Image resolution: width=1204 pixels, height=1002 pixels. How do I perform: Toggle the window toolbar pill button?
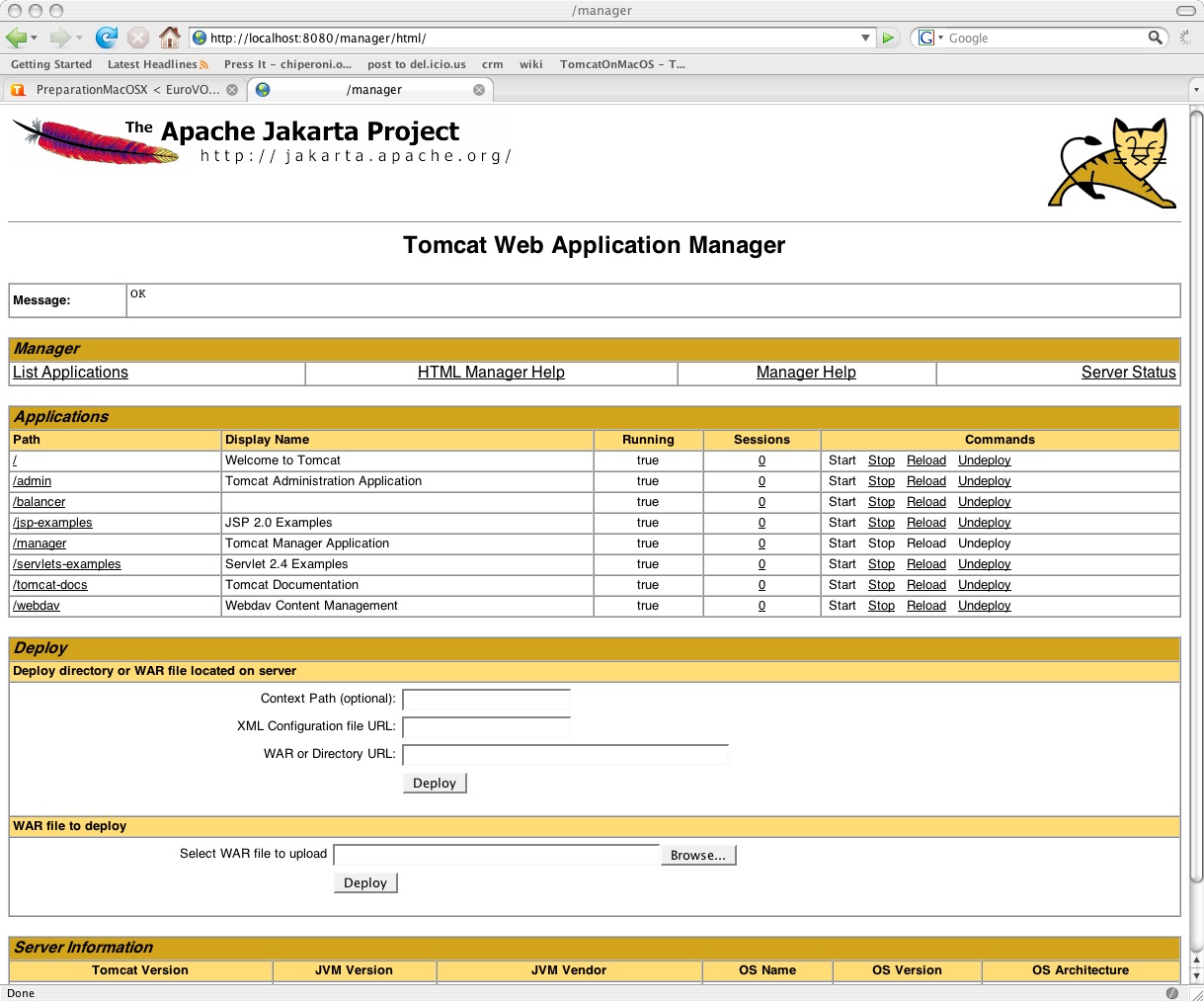pyautogui.click(x=1186, y=11)
